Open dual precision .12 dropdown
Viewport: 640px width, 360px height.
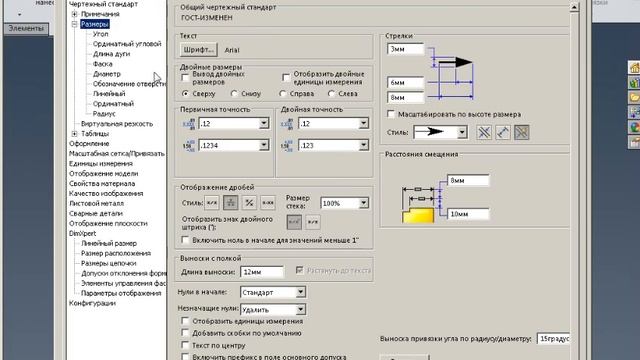[x=363, y=123]
